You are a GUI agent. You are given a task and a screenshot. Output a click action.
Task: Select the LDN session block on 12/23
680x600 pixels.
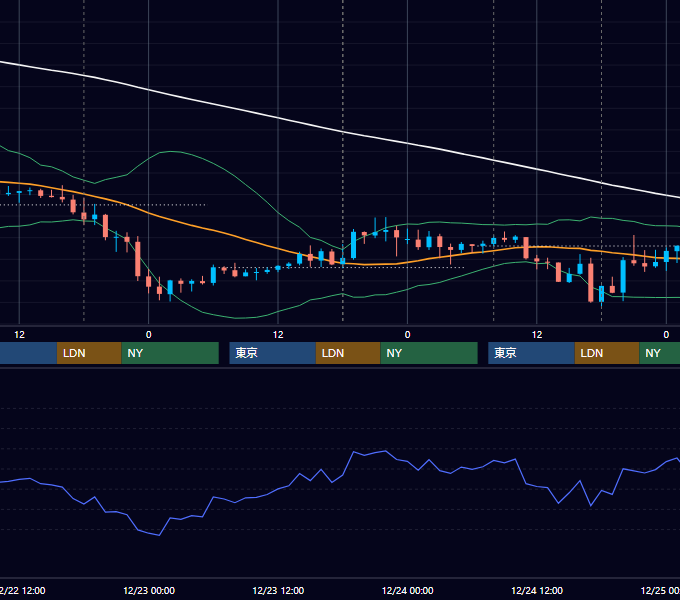click(x=348, y=353)
